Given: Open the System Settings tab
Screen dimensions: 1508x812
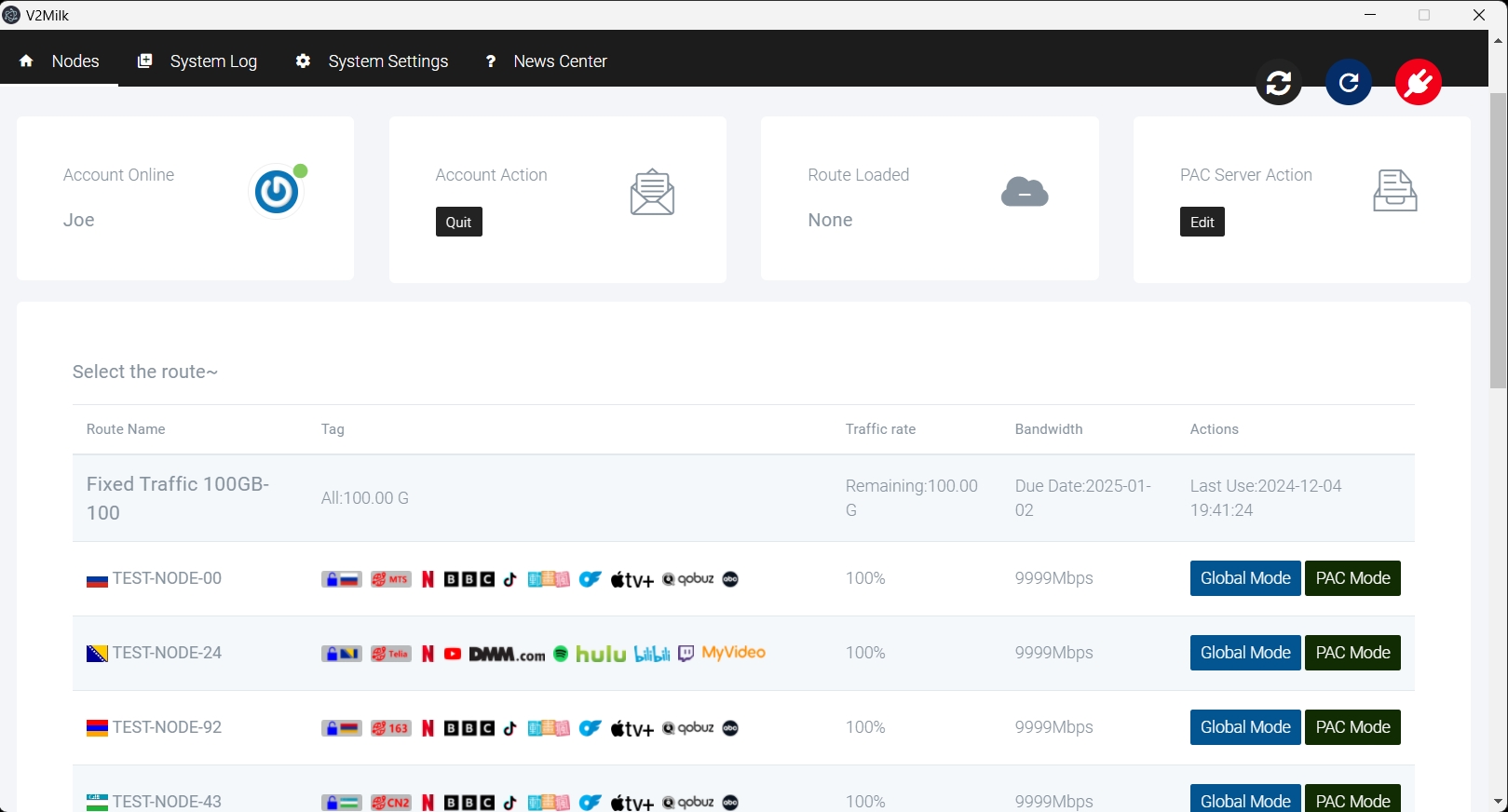Looking at the screenshot, I should 373,61.
